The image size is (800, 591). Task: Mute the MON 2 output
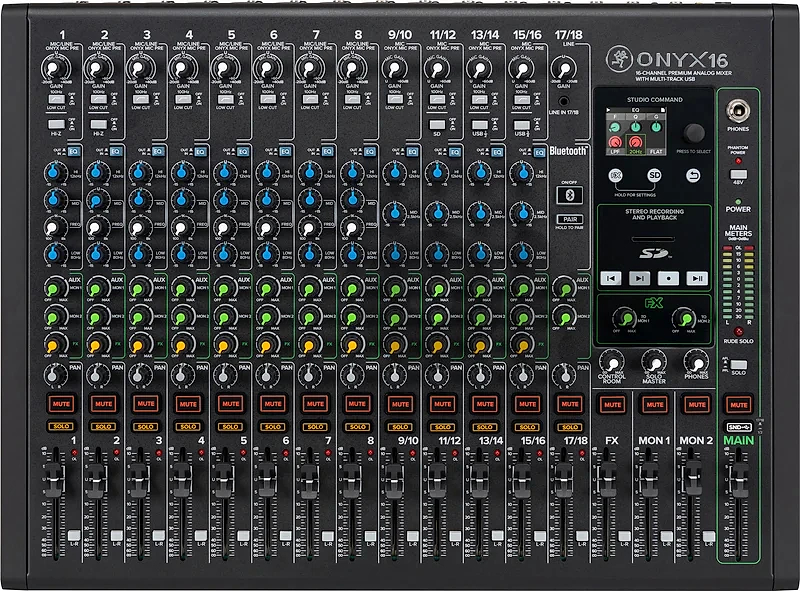696,404
